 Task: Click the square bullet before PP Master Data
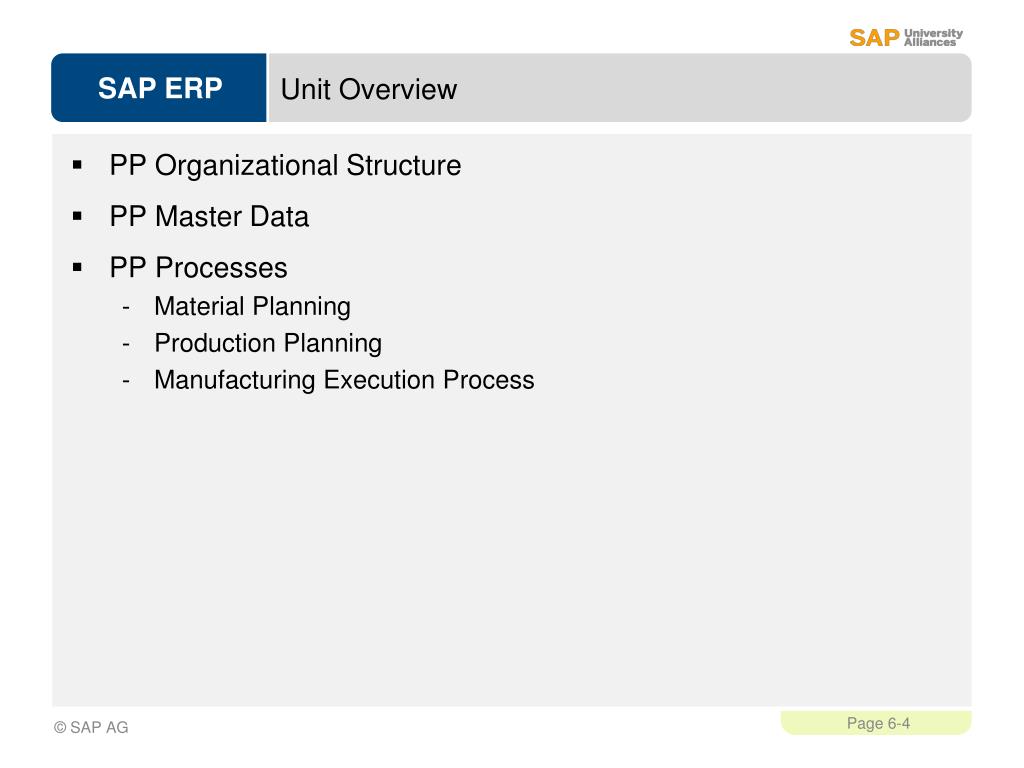pos(78,216)
